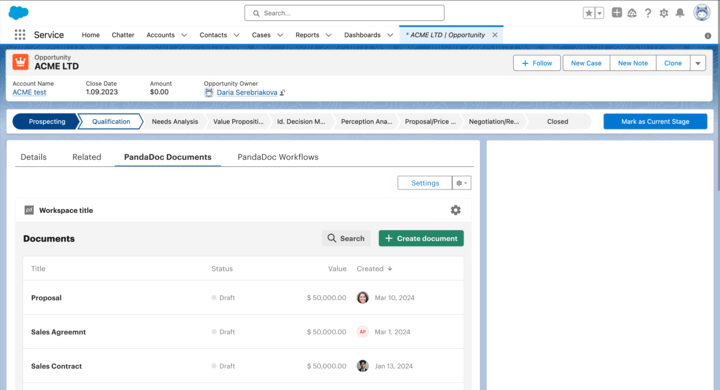Click the orange Opportunity crown icon

21,62
